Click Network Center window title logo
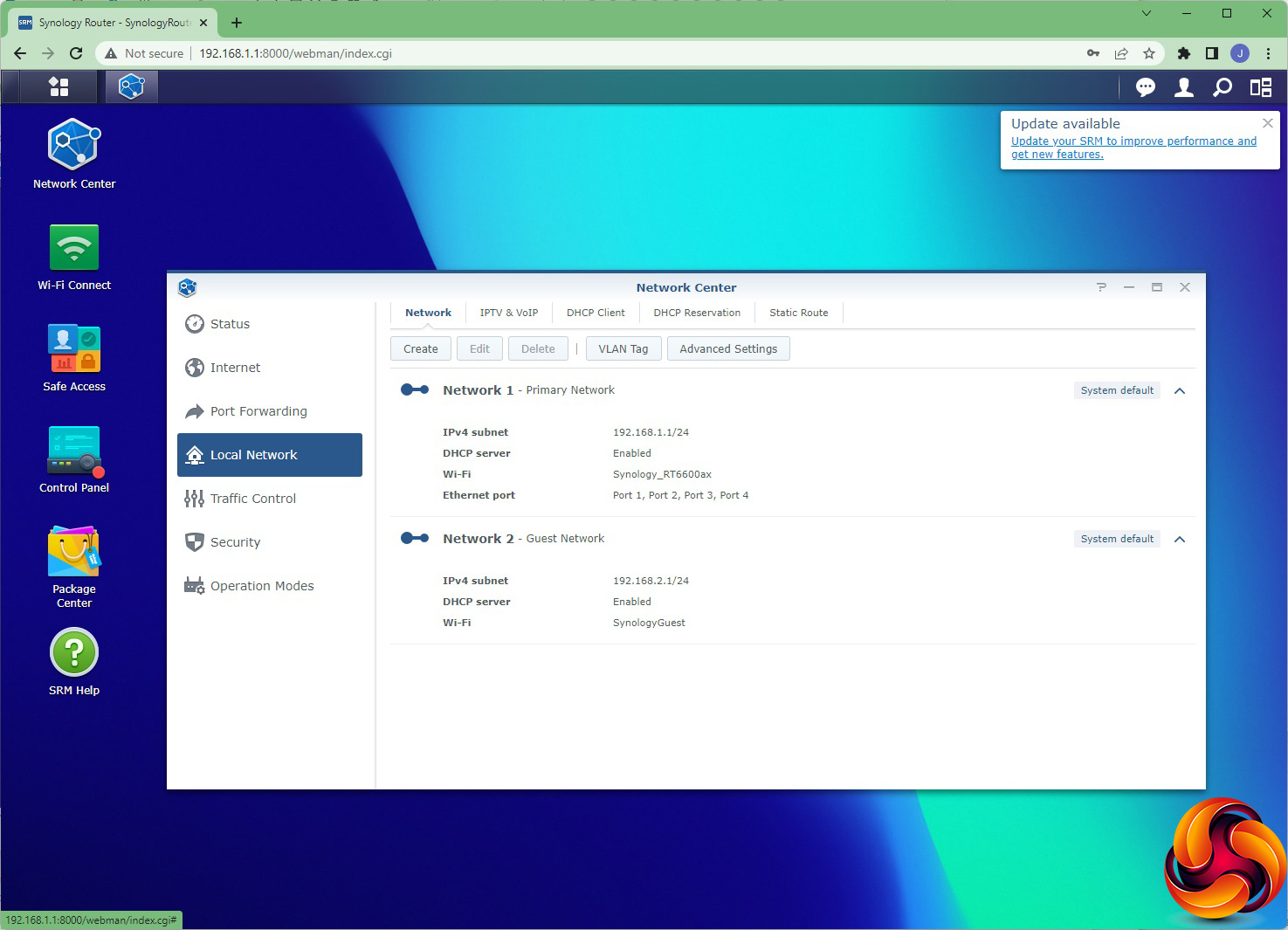Viewport: 1288px width, 930px height. tap(187, 287)
